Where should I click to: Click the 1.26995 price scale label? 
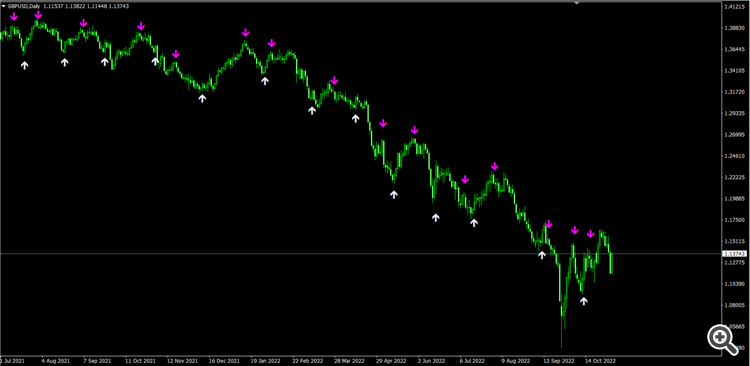(x=734, y=134)
